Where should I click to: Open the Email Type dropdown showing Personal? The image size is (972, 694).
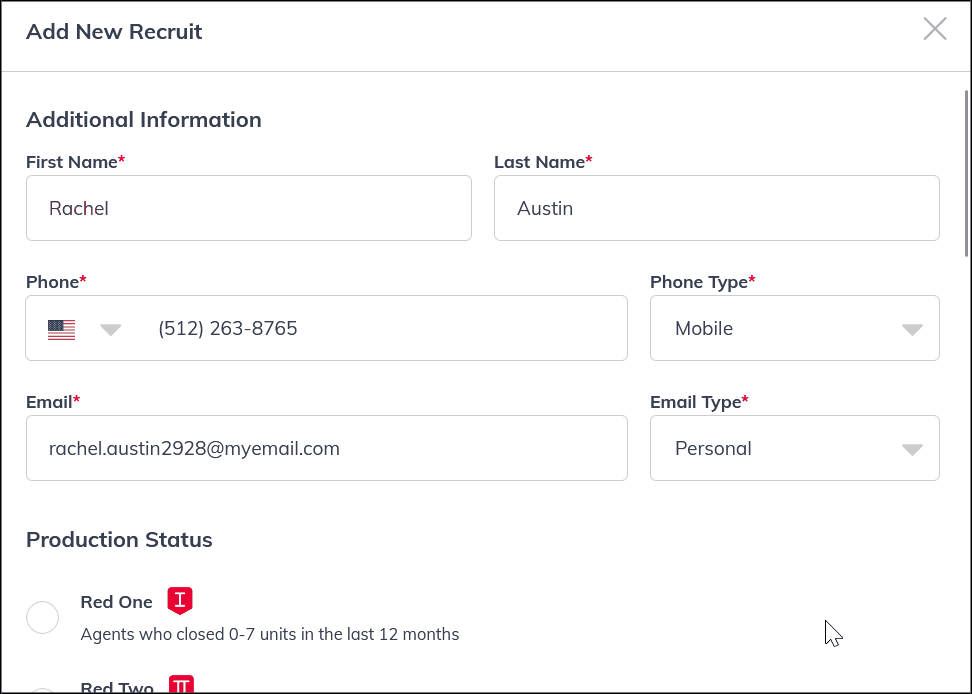point(794,448)
